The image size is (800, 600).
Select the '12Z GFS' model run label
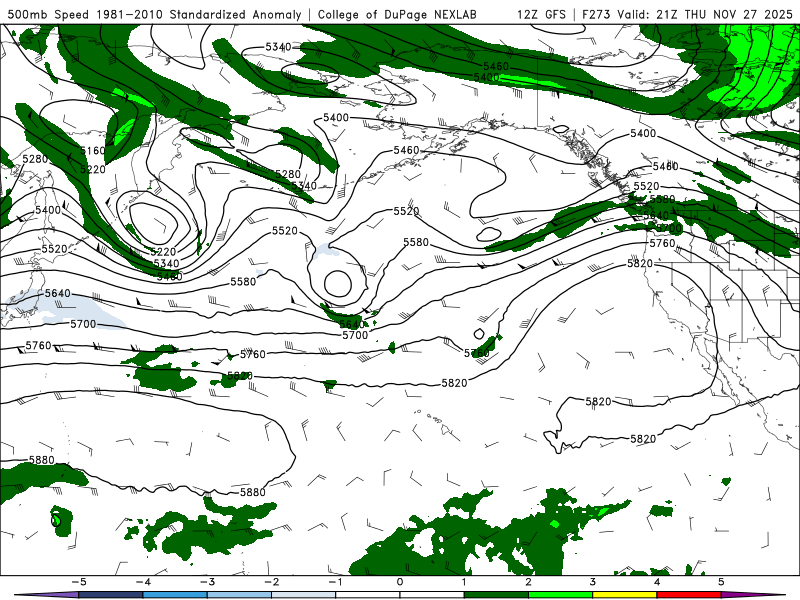pos(541,14)
